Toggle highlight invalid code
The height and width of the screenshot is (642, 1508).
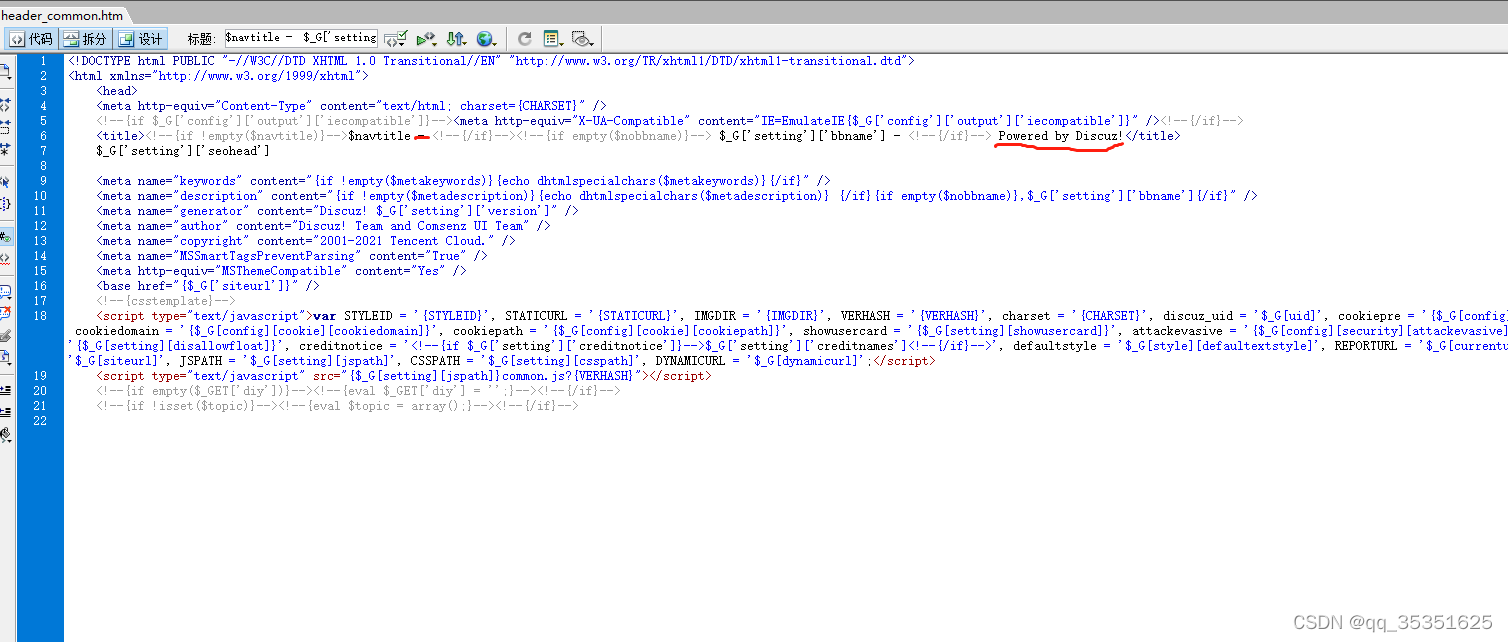[x=5, y=257]
